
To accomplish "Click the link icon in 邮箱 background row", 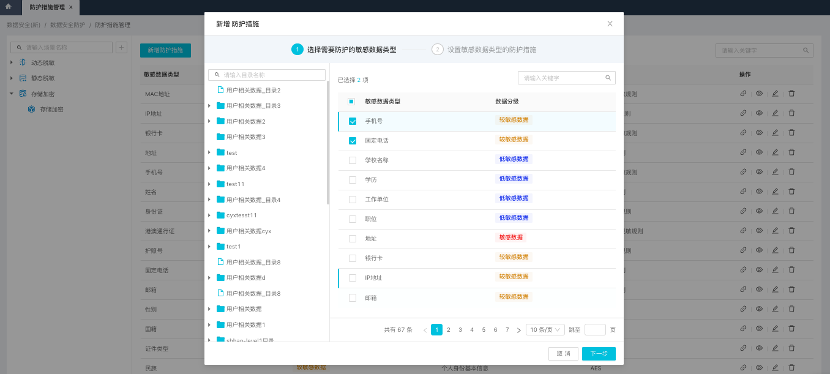I will coord(743,289).
